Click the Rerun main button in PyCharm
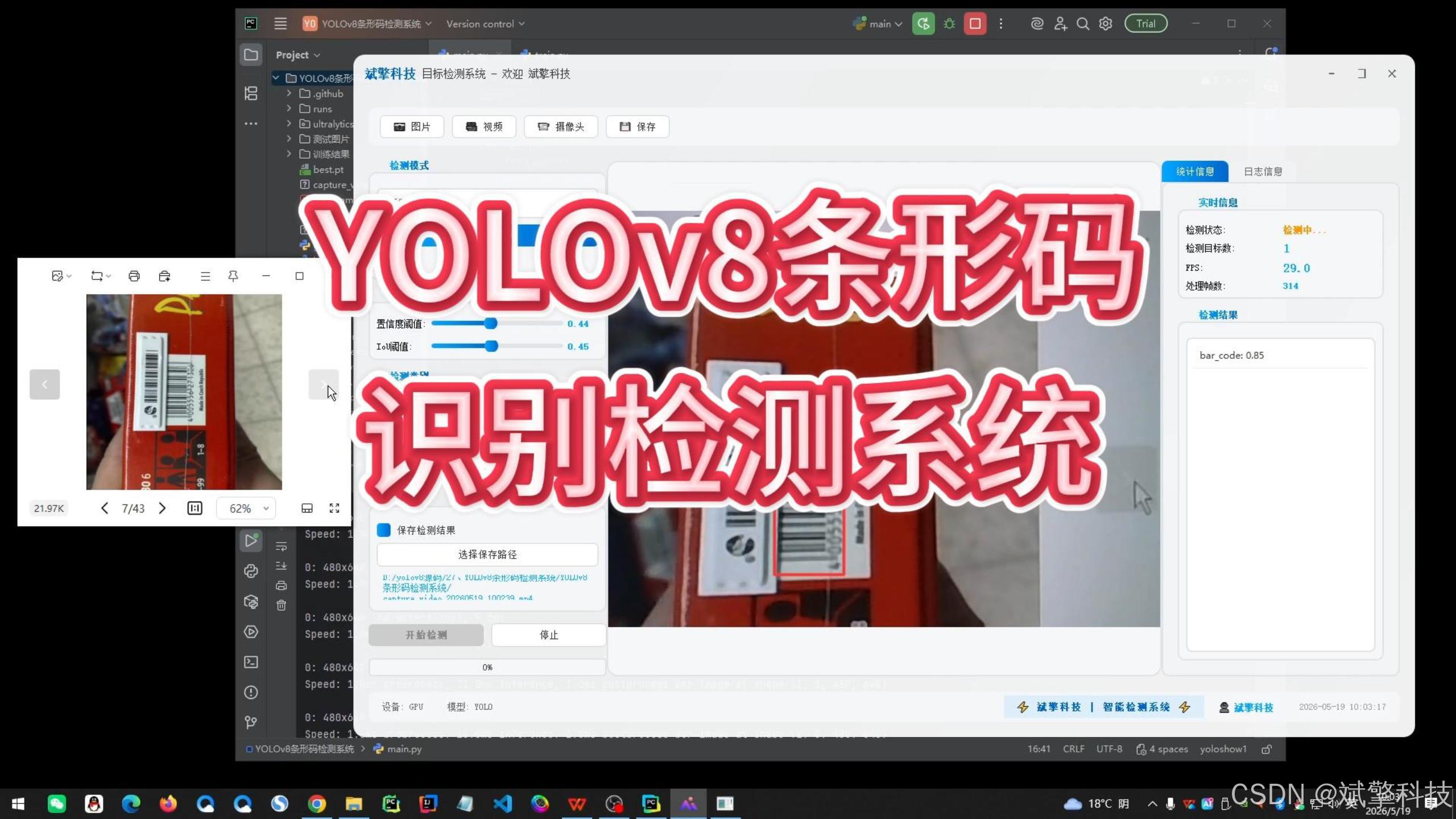Viewport: 1456px width, 819px height. (923, 23)
